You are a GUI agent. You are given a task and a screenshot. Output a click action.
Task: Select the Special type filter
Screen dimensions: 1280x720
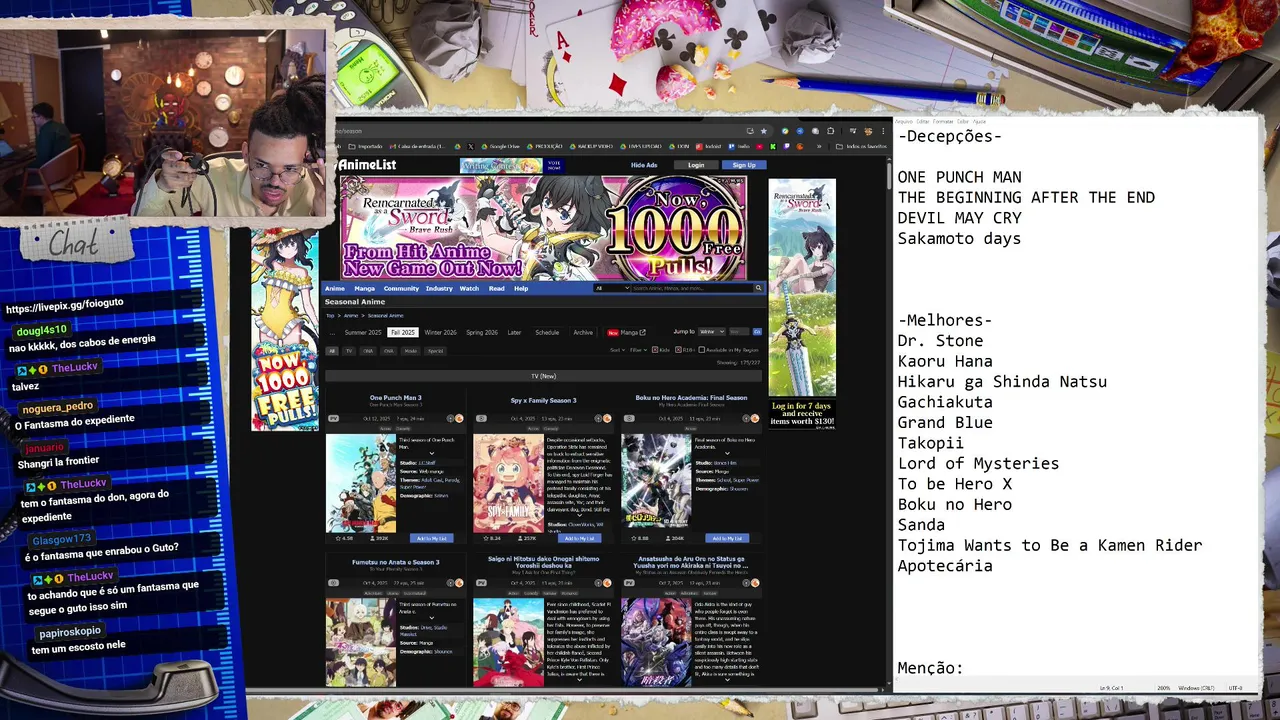435,351
